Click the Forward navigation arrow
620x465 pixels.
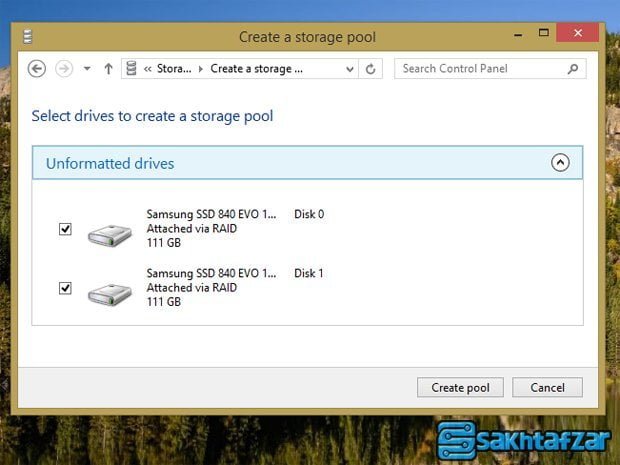[x=64, y=69]
